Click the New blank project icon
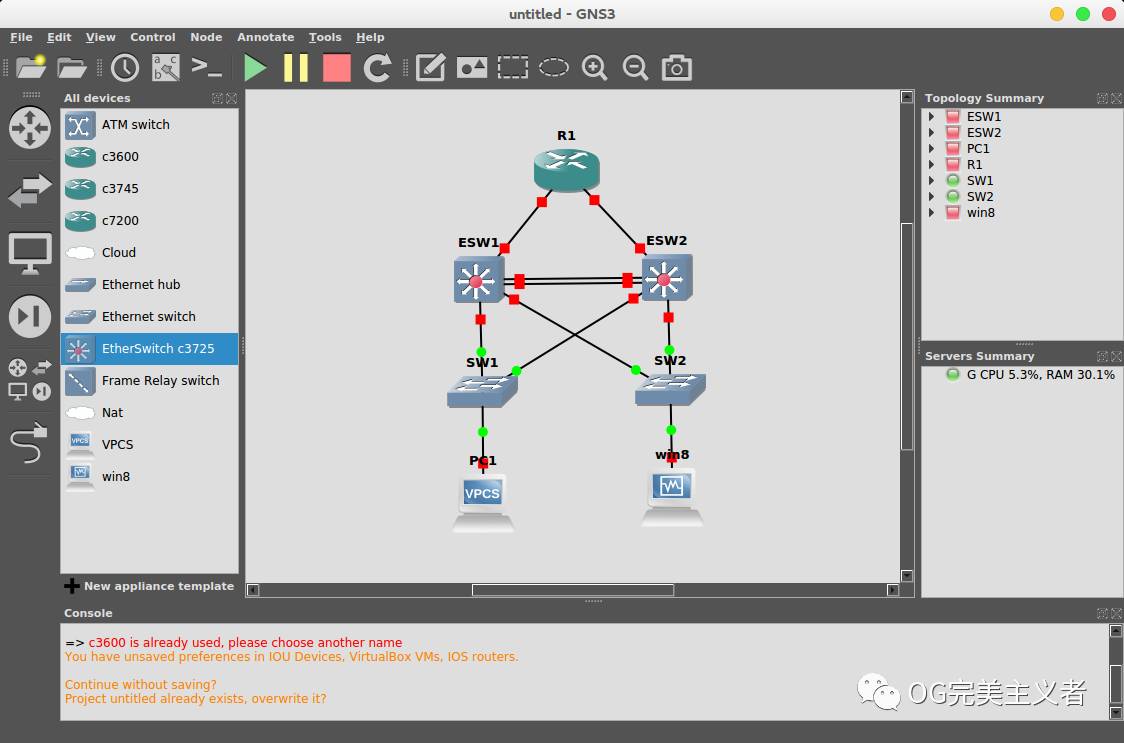The height and width of the screenshot is (743, 1124). click(x=31, y=67)
